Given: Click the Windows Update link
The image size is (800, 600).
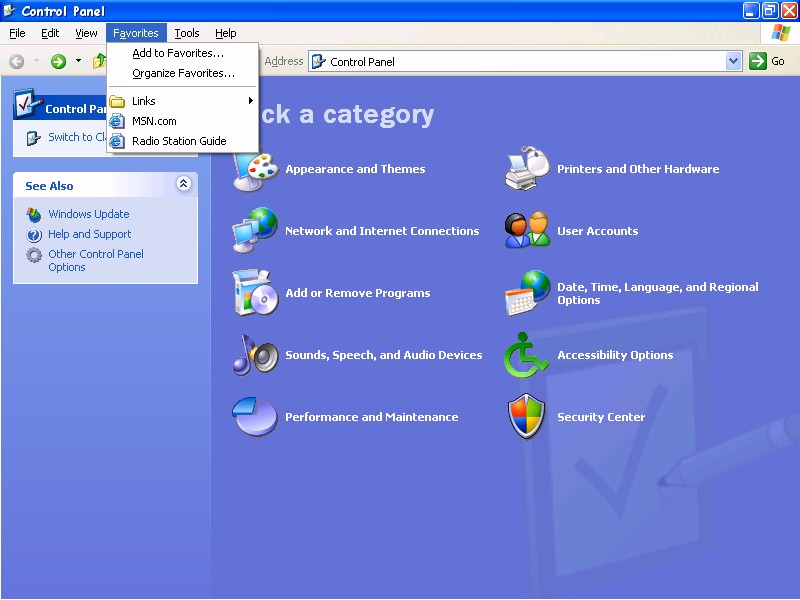Looking at the screenshot, I should [88, 214].
